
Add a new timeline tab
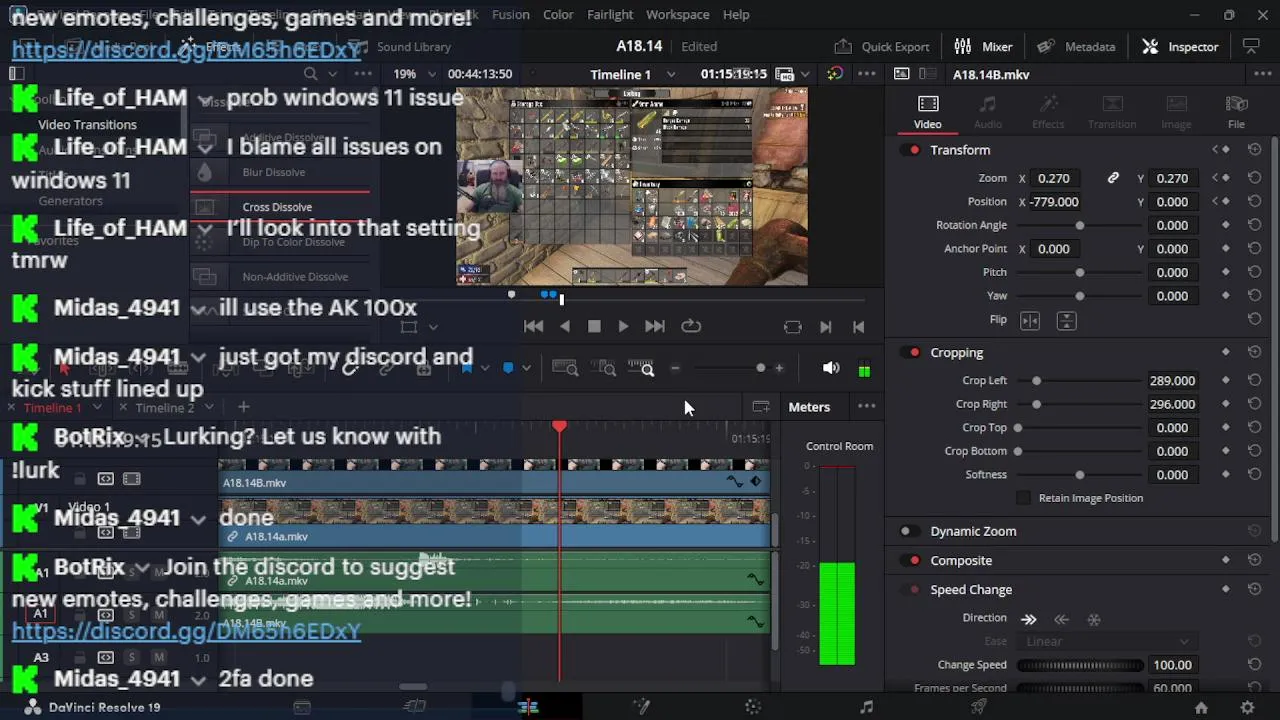[243, 407]
